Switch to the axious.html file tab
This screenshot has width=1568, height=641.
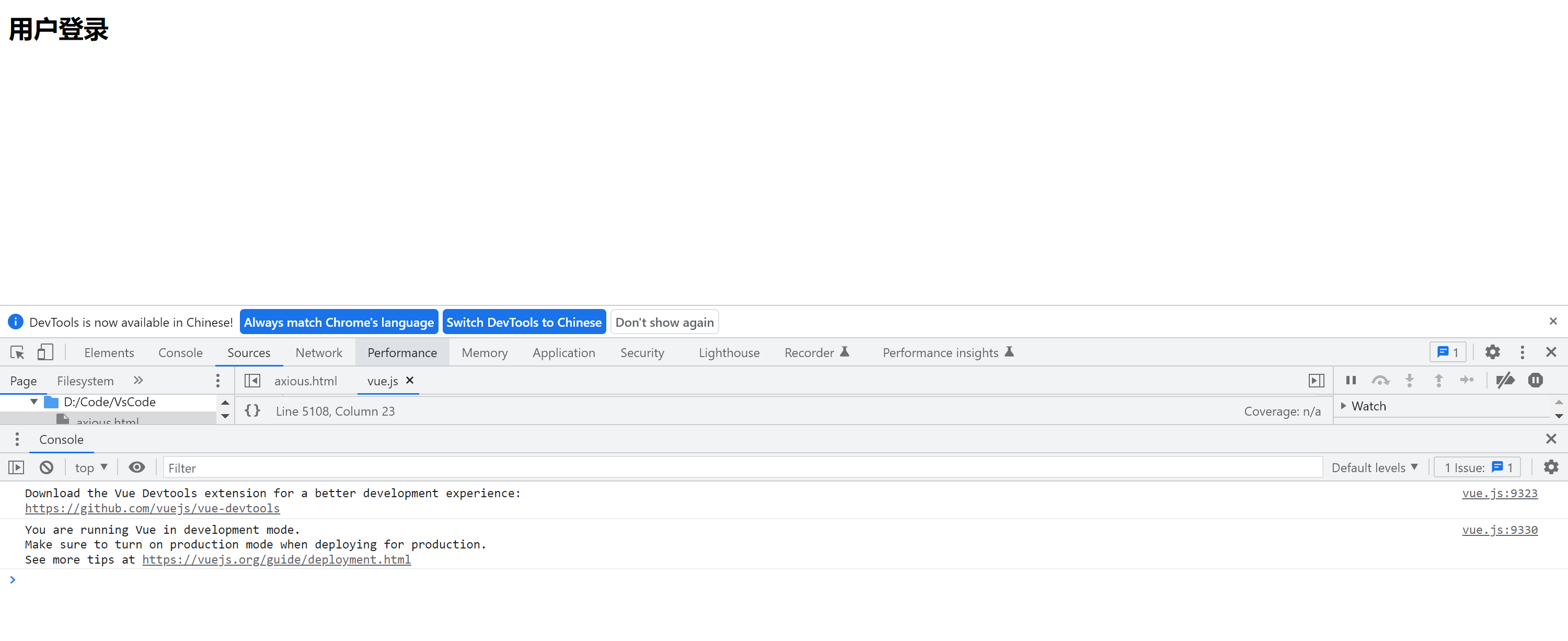point(306,381)
